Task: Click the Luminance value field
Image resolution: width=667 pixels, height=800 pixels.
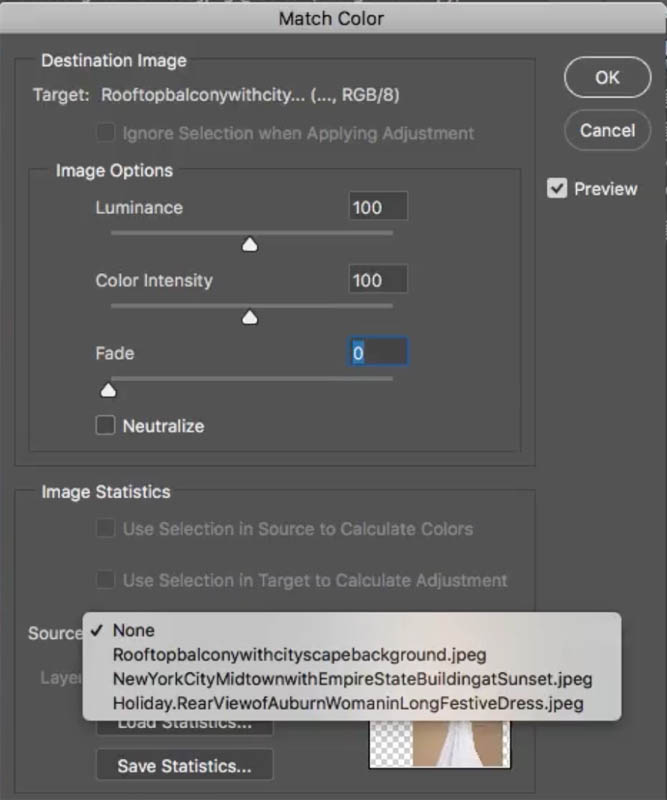Action: (x=378, y=207)
